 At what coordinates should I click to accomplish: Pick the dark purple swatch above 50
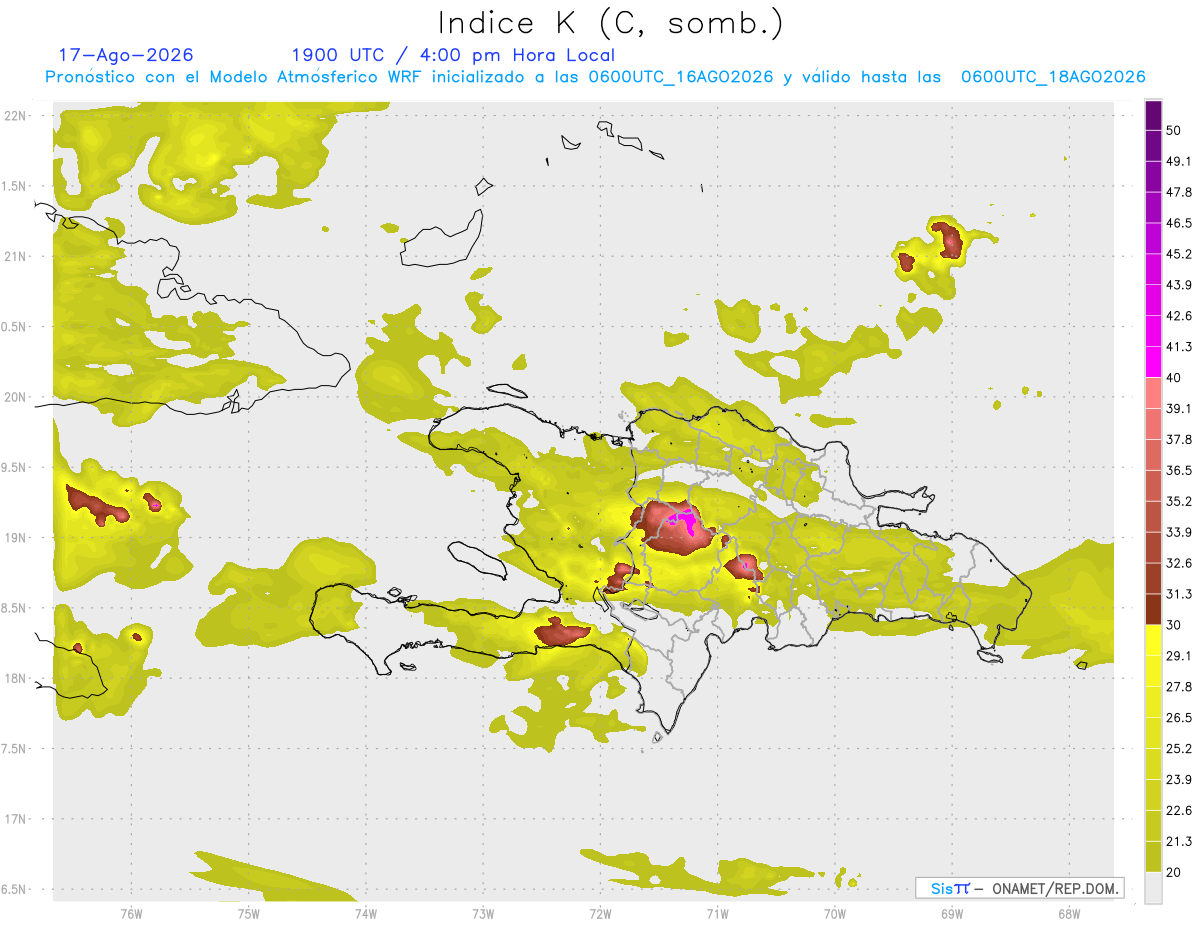pyautogui.click(x=1153, y=116)
